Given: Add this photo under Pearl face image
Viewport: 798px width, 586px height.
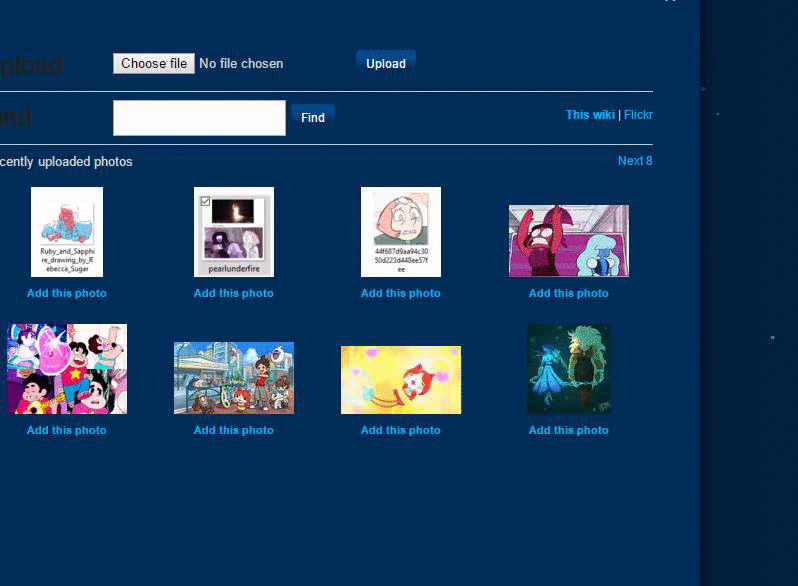Looking at the screenshot, I should coord(401,293).
